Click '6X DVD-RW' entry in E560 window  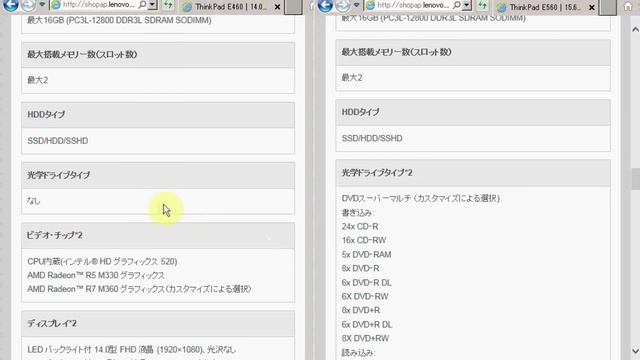(x=365, y=297)
